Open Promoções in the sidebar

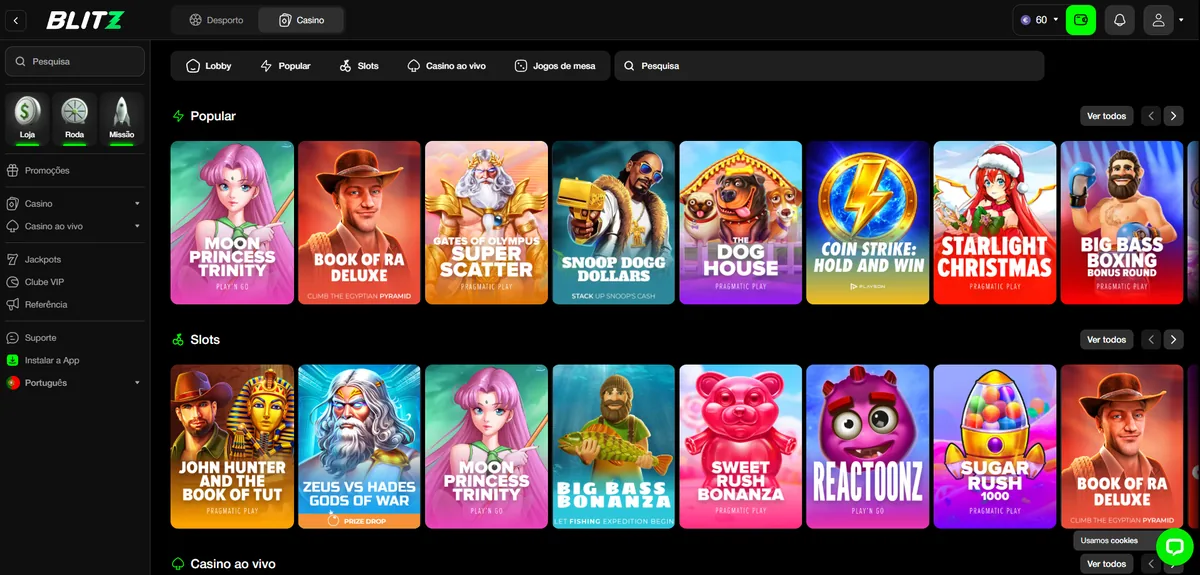pos(75,171)
